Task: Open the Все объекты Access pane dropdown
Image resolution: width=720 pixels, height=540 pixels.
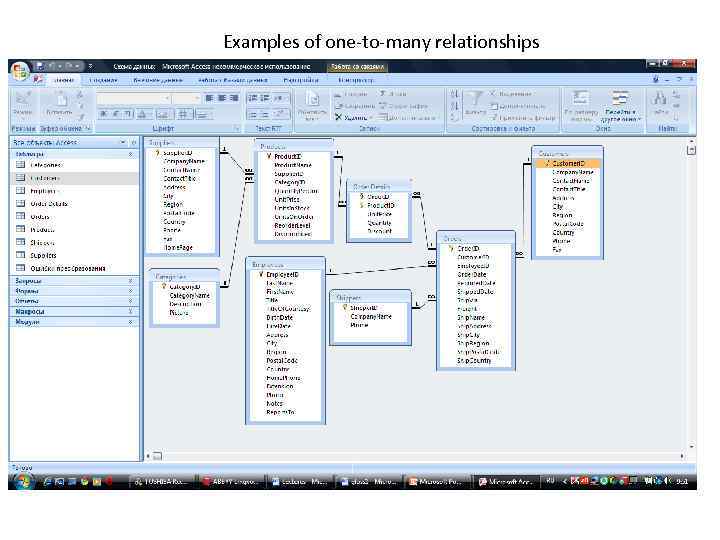Action: (123, 142)
